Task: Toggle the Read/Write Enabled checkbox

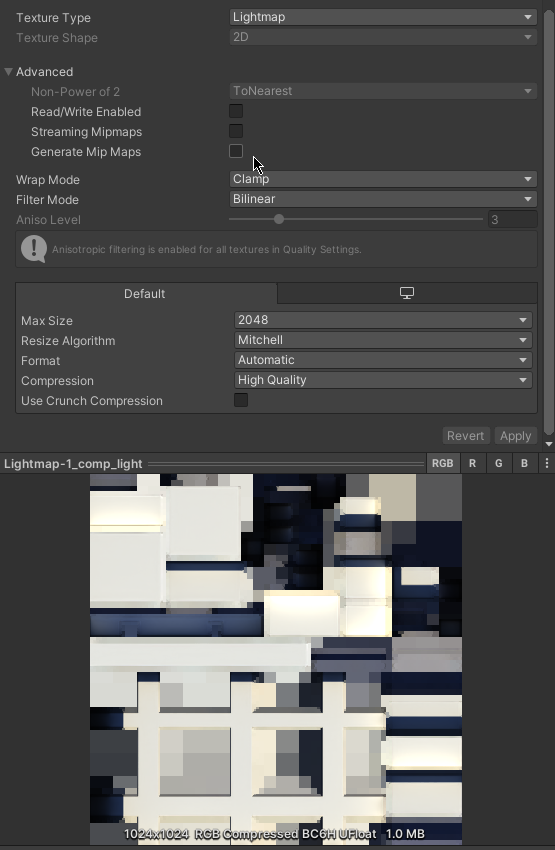Action: coord(236,111)
